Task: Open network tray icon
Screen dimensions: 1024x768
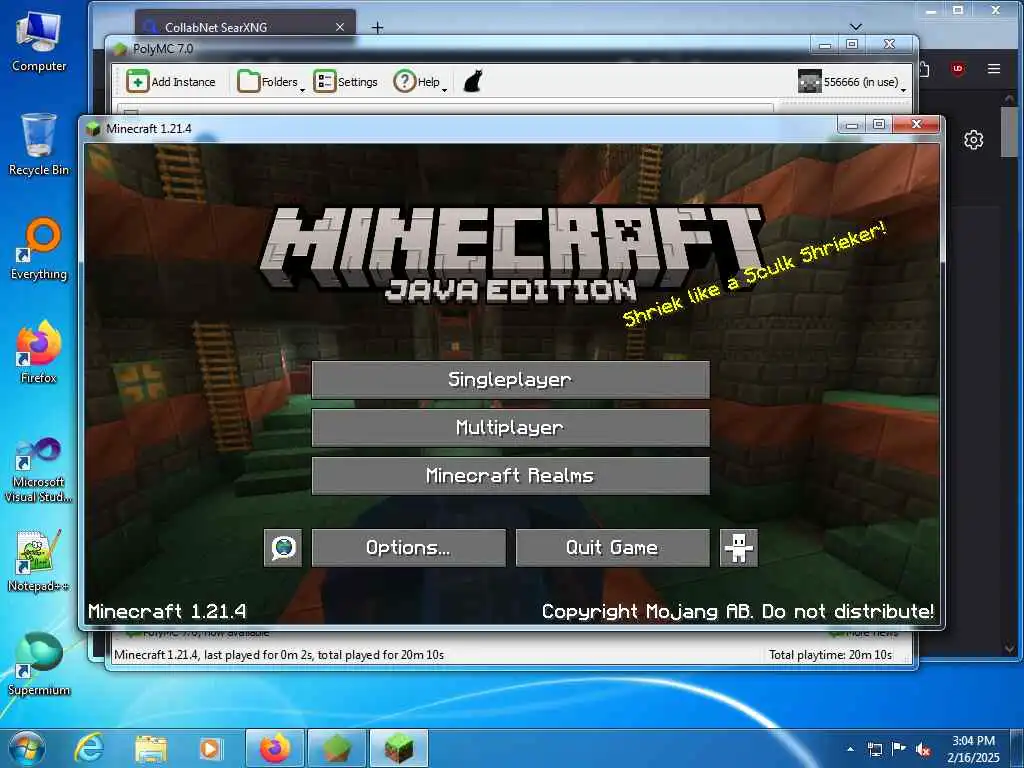Action: 874,749
